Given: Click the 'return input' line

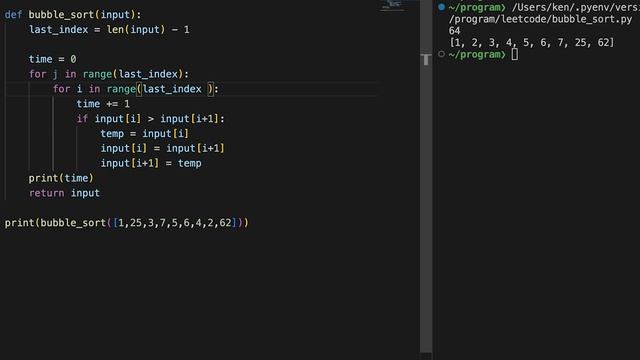Looking at the screenshot, I should coord(64,193).
